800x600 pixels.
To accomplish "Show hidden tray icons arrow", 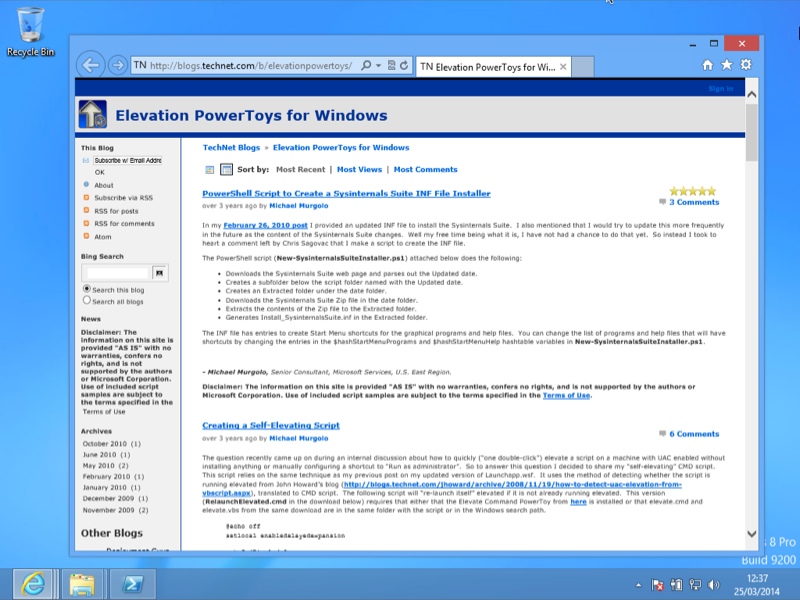I will (x=638, y=585).
